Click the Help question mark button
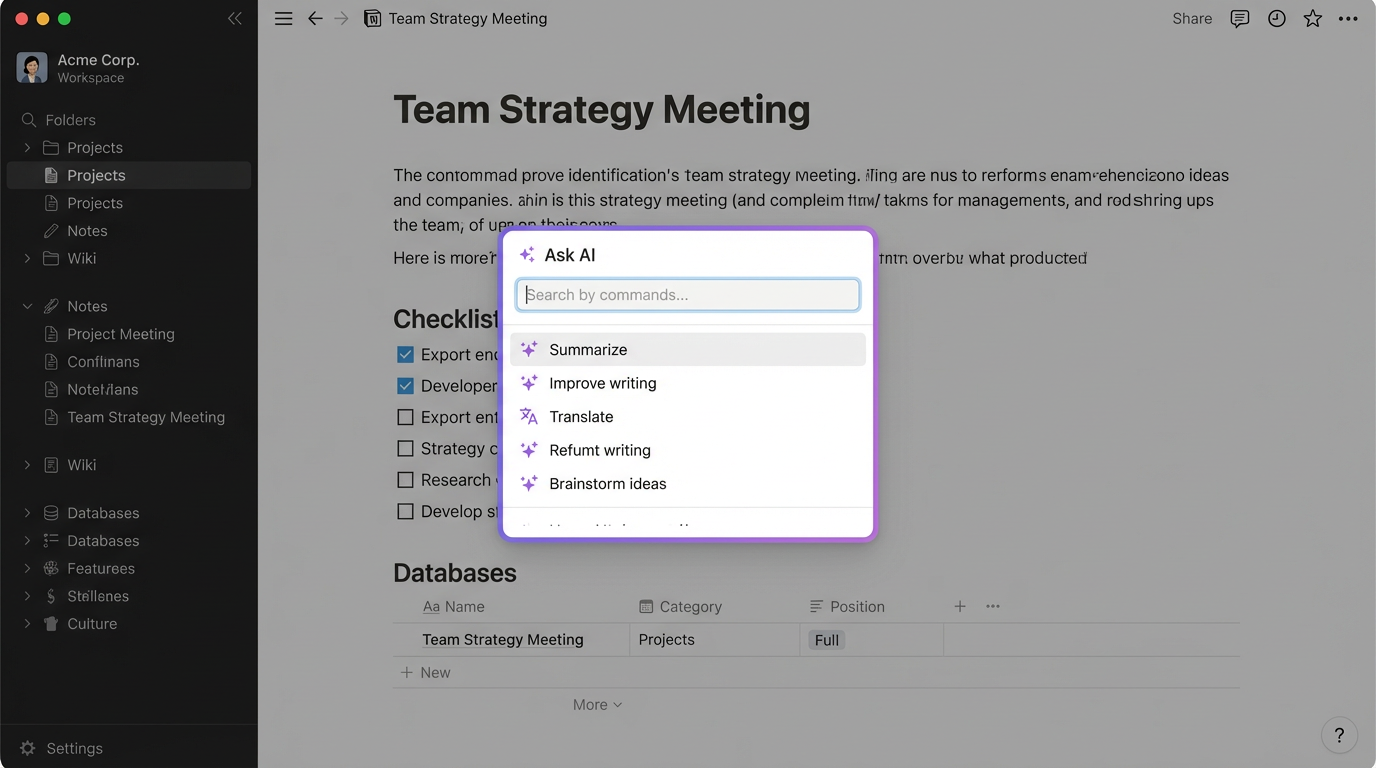The image size is (1376, 768). (1339, 735)
